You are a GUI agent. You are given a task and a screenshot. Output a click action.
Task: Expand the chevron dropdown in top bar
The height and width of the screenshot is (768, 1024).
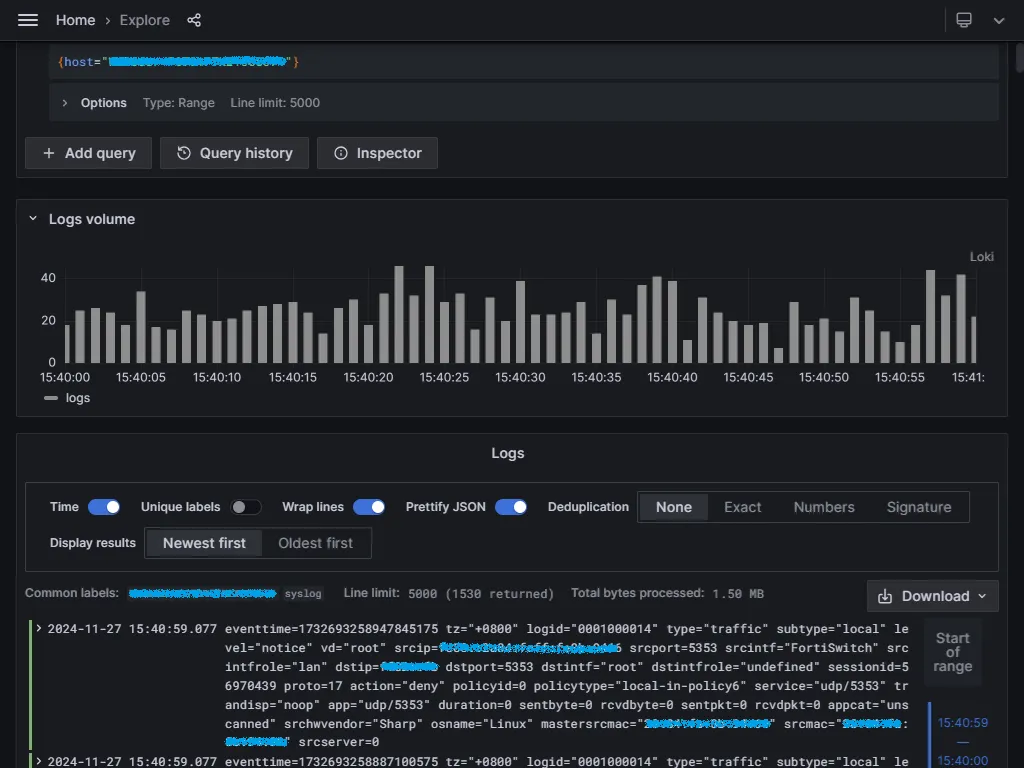point(999,20)
